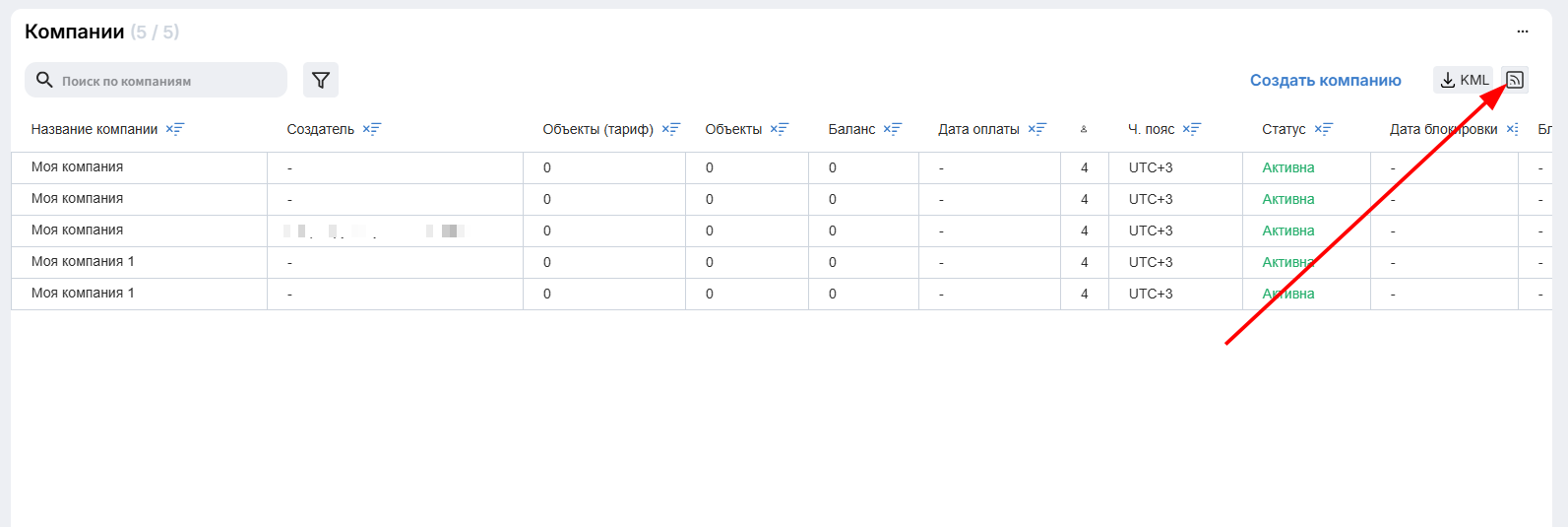The width and height of the screenshot is (1568, 527).
Task: Sort by Дата блокировки header
Action: (1444, 129)
